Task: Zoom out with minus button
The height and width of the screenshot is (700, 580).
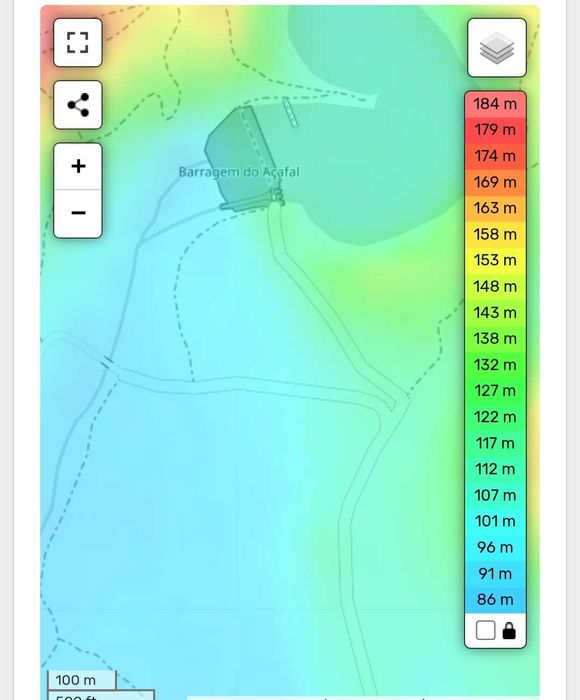Action: pos(78,213)
